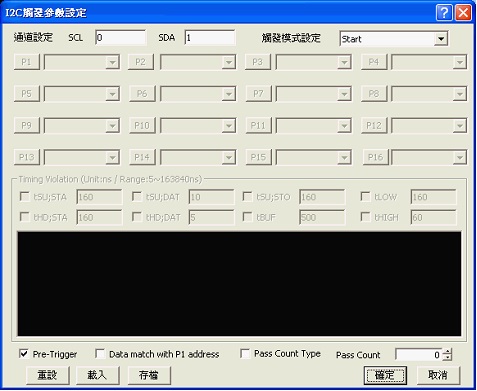The height and width of the screenshot is (391, 477).
Task: Enable the tLOW timing violation checkbox
Action: click(366, 197)
